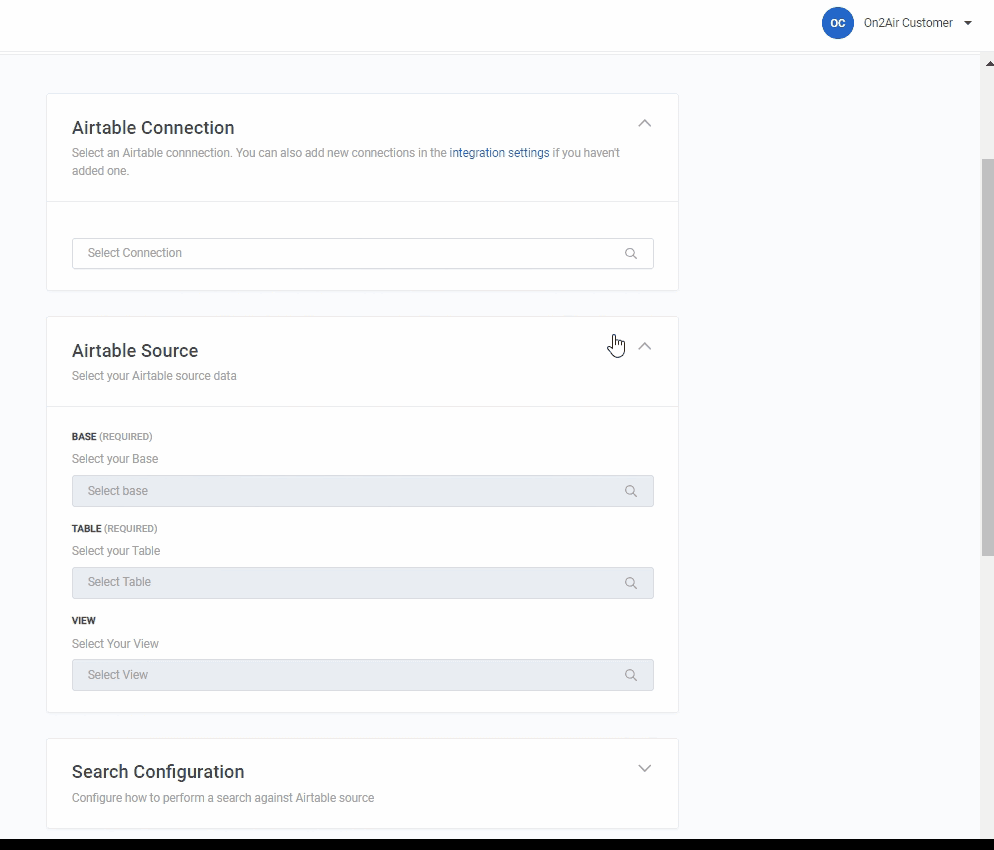Click the OC user avatar icon
This screenshot has width=994, height=850.
[x=837, y=23]
